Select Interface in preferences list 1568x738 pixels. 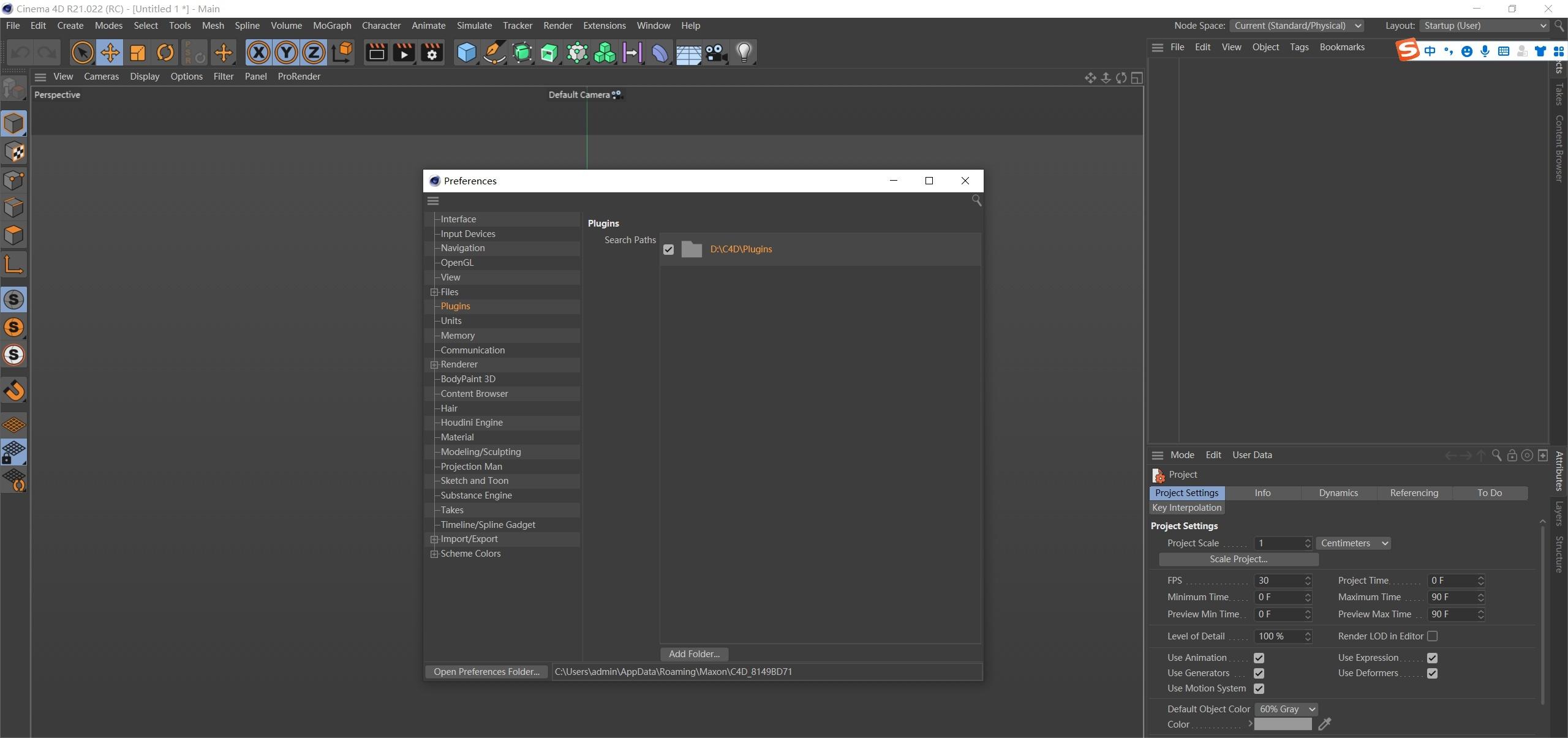[x=458, y=219]
